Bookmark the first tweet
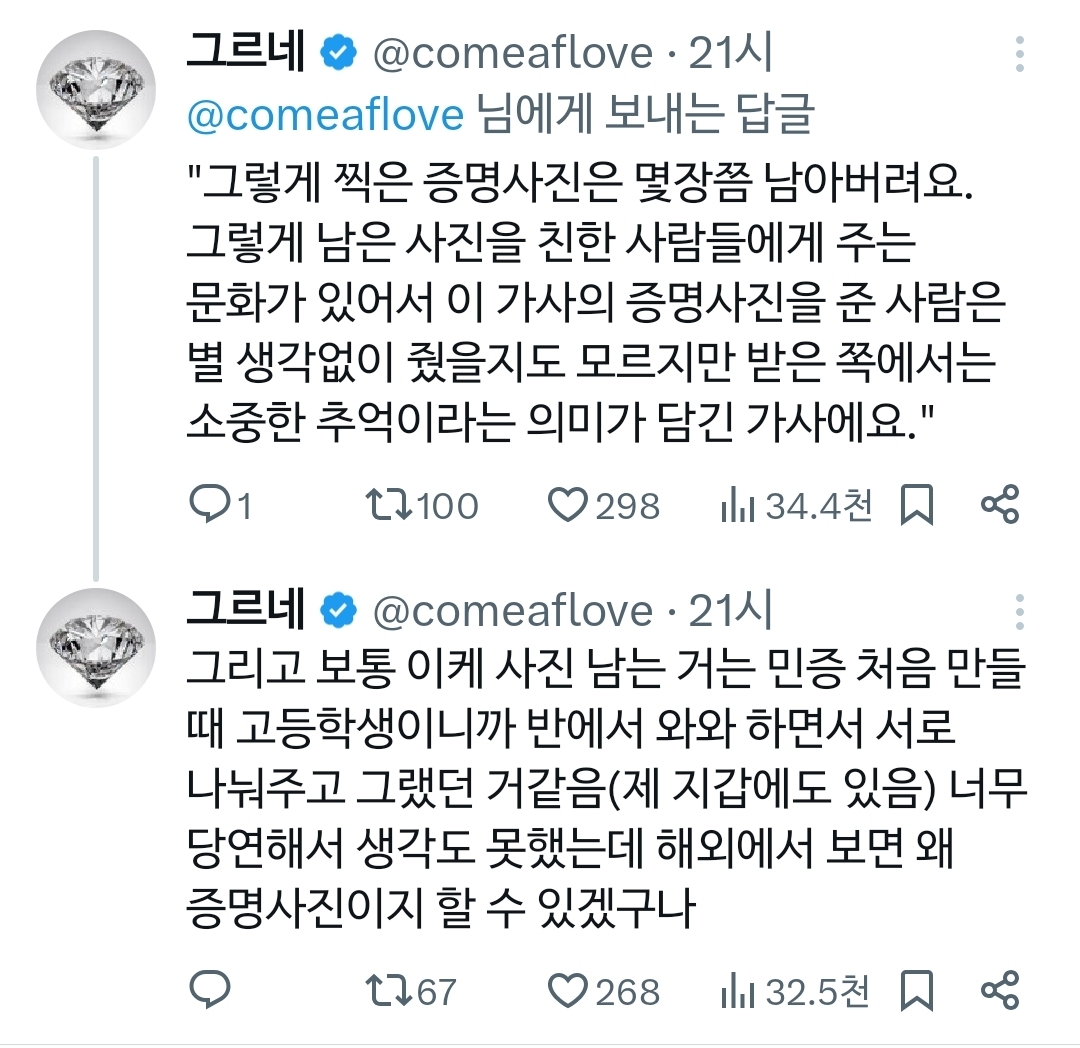This screenshot has height=1048, width=1080. click(916, 506)
